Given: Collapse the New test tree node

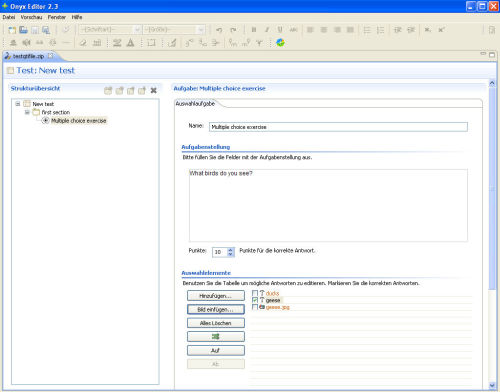Looking at the screenshot, I should point(18,104).
